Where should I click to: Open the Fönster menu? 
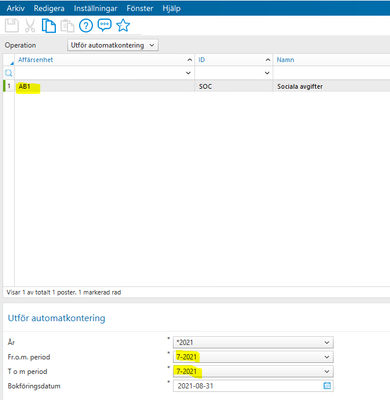(140, 8)
